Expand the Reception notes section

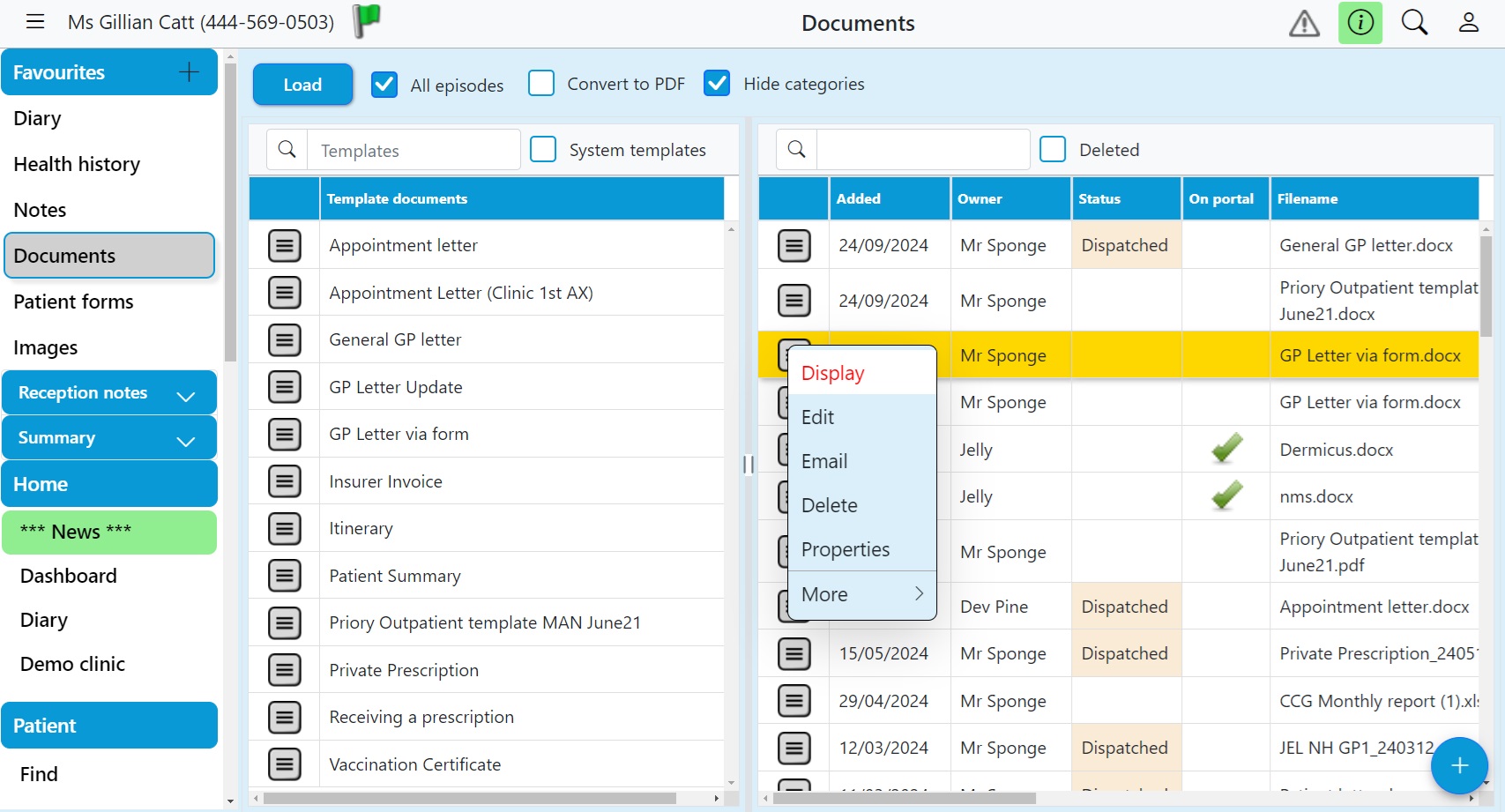pyautogui.click(x=109, y=393)
